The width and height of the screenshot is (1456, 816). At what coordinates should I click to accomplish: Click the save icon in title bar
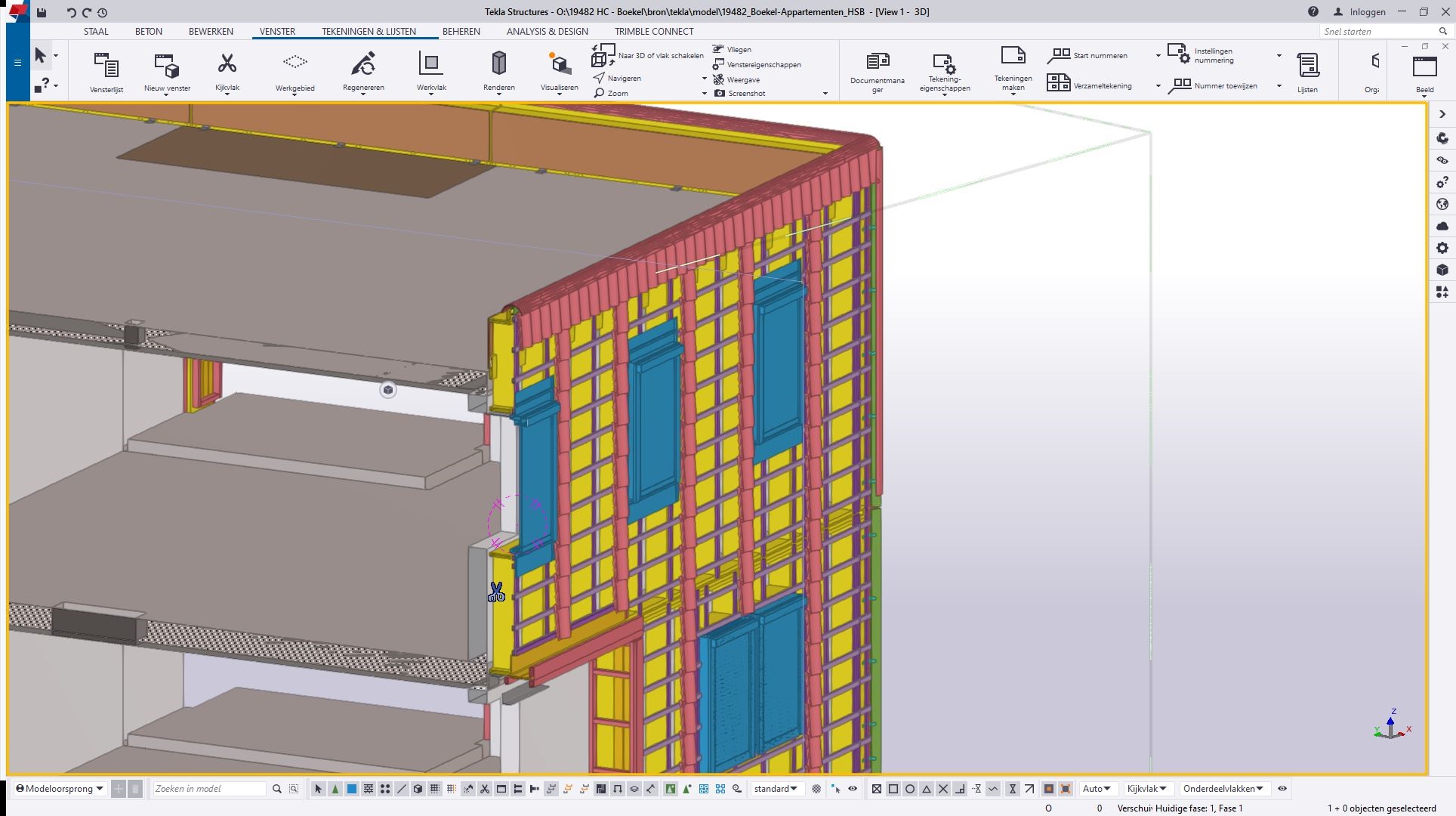click(x=42, y=12)
